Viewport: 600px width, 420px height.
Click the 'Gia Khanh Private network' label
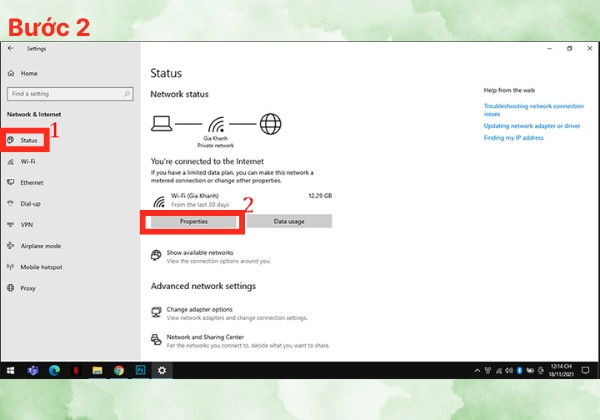coord(215,142)
